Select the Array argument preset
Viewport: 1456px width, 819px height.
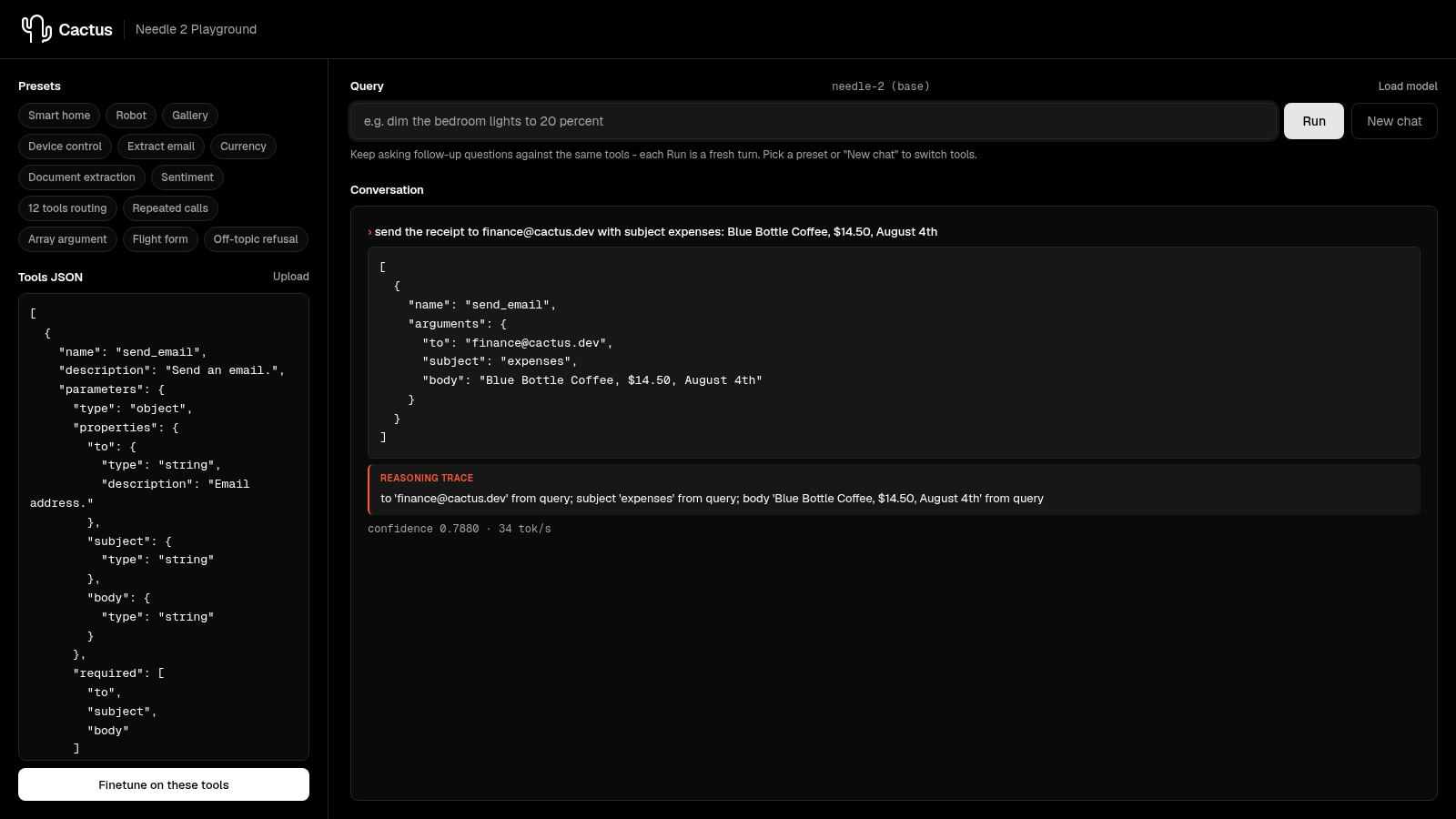tap(67, 239)
